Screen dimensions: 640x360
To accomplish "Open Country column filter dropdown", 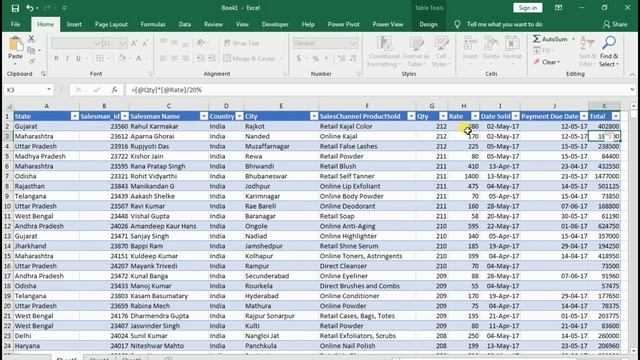I will 239,116.
